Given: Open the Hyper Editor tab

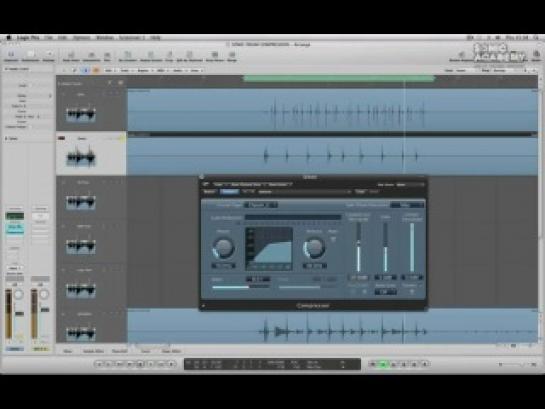Looking at the screenshot, I should pyautogui.click(x=171, y=351).
